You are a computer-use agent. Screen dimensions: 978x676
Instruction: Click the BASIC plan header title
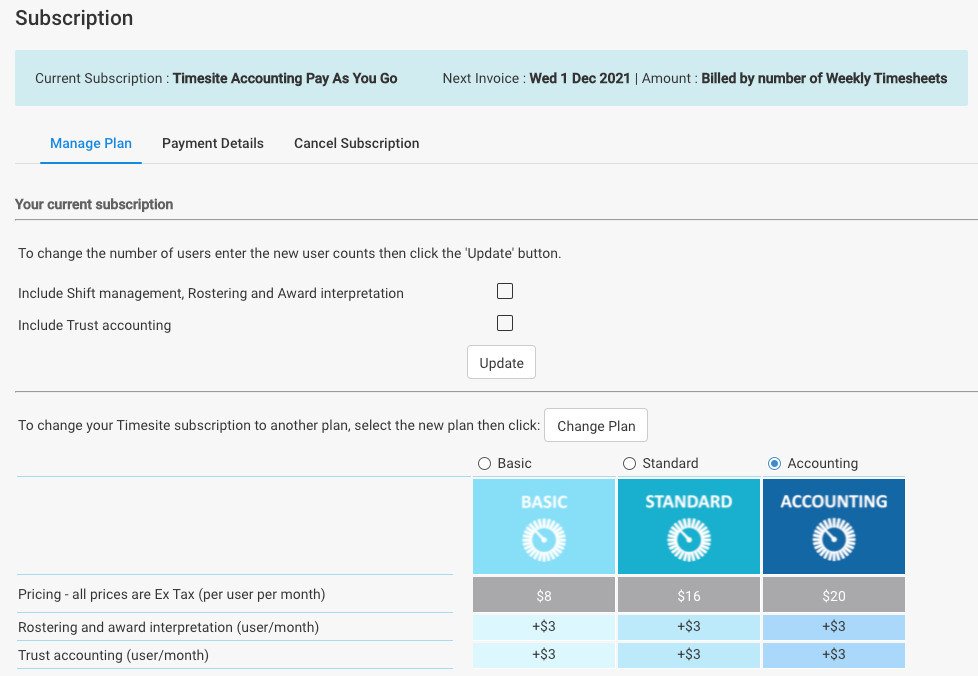pos(544,502)
